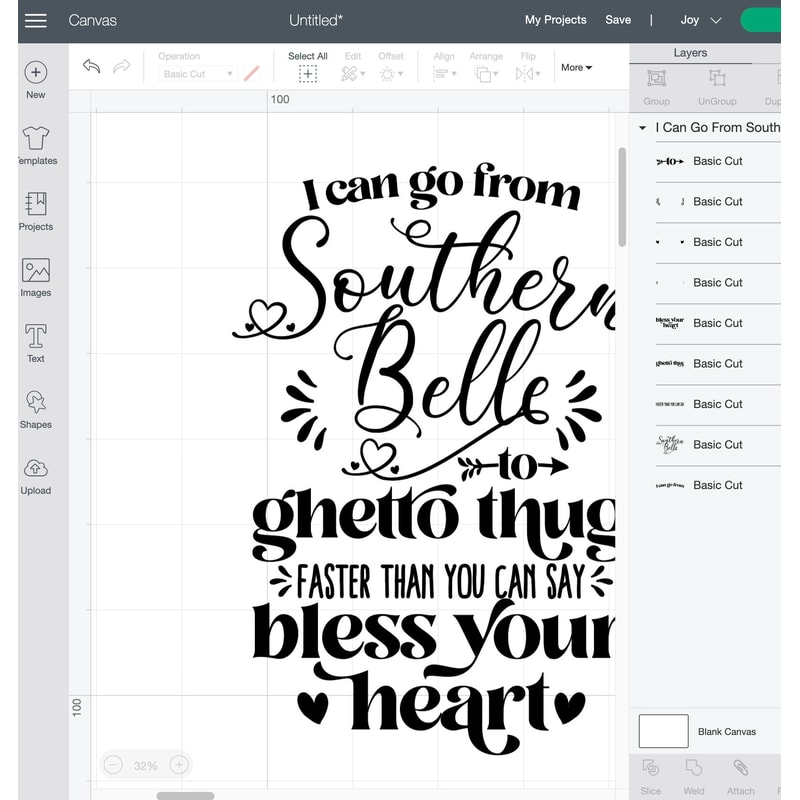Collapse the I Can Go From Southern group
Image resolution: width=800 pixels, height=800 pixels.
643,128
